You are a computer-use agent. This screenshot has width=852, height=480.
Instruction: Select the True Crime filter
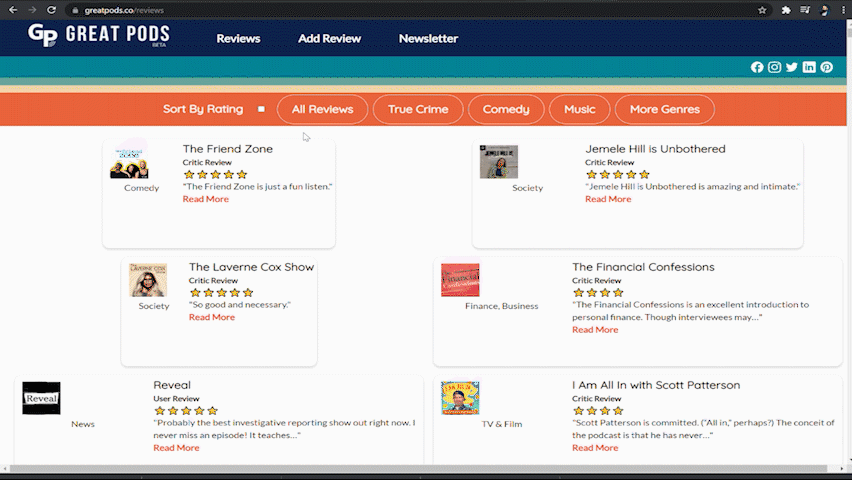[x=418, y=109]
